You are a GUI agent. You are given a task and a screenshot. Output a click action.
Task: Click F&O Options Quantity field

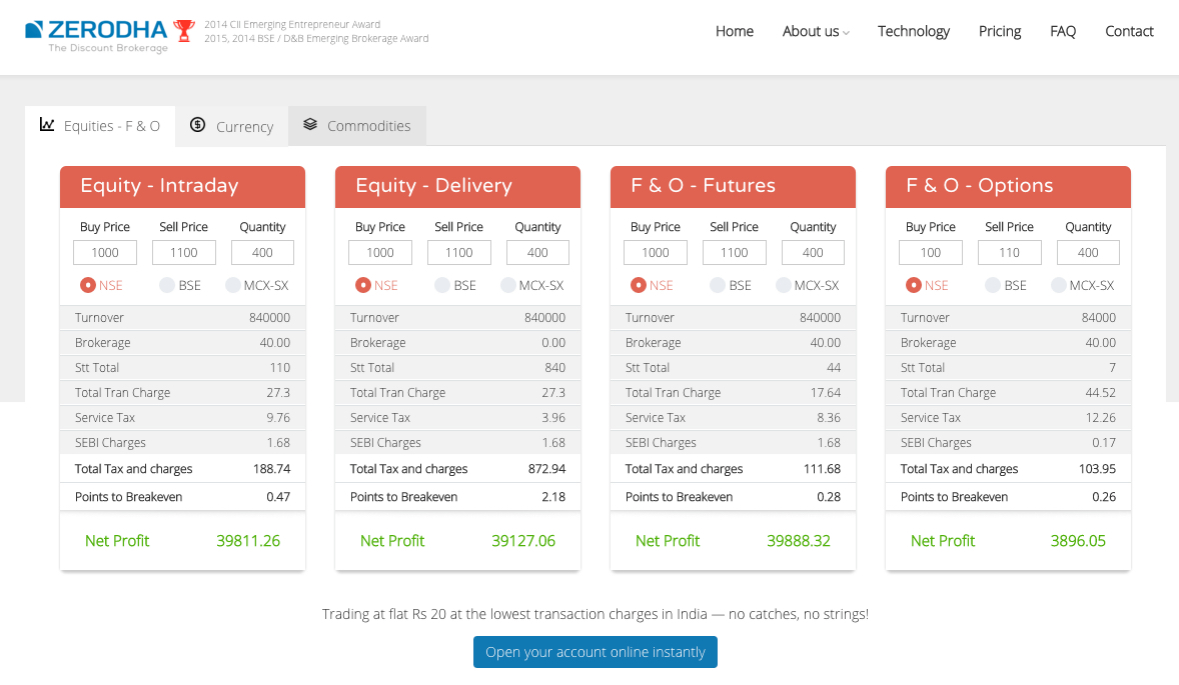pyautogui.click(x=1088, y=253)
